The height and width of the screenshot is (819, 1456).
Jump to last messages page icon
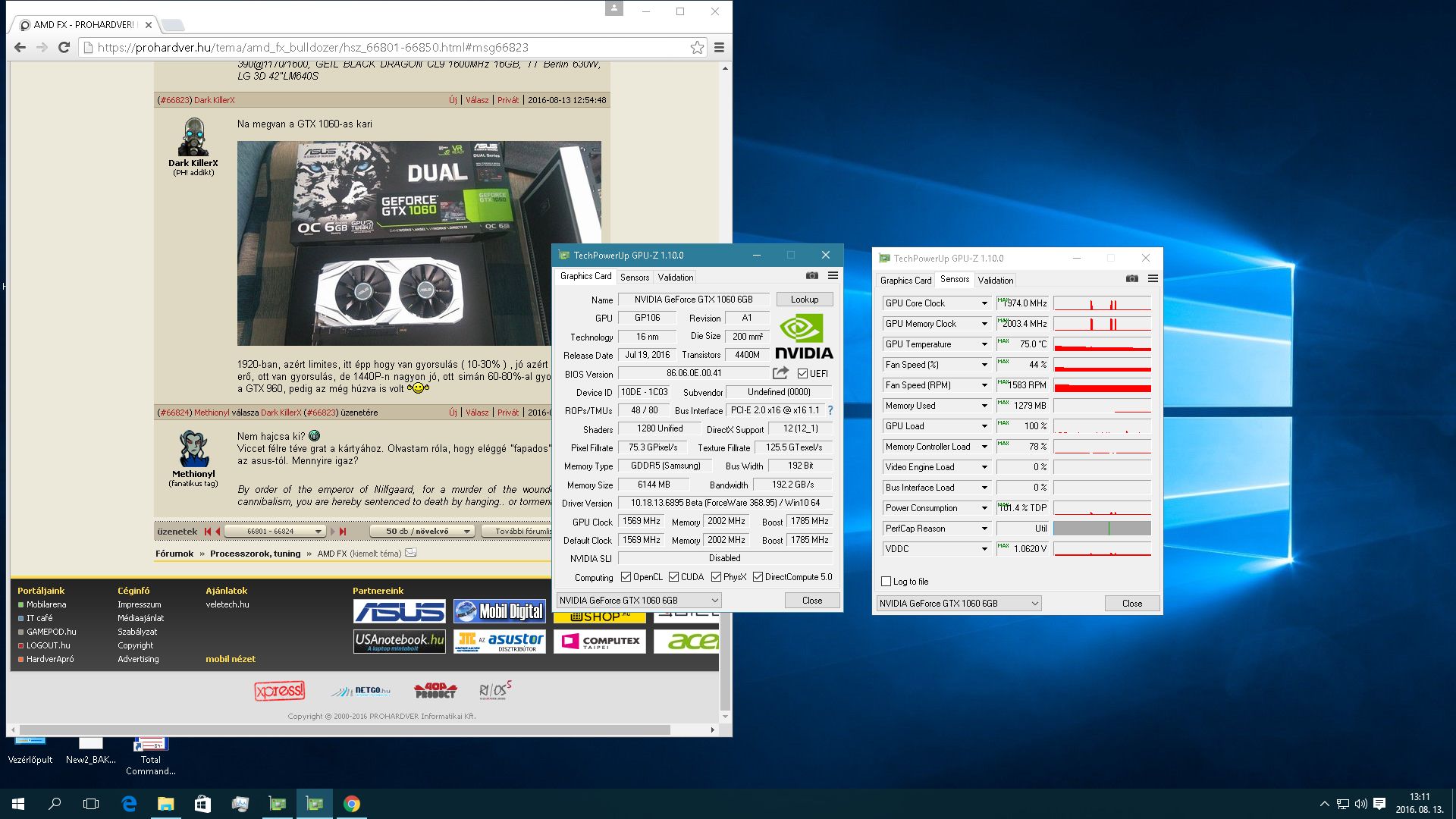pos(343,532)
